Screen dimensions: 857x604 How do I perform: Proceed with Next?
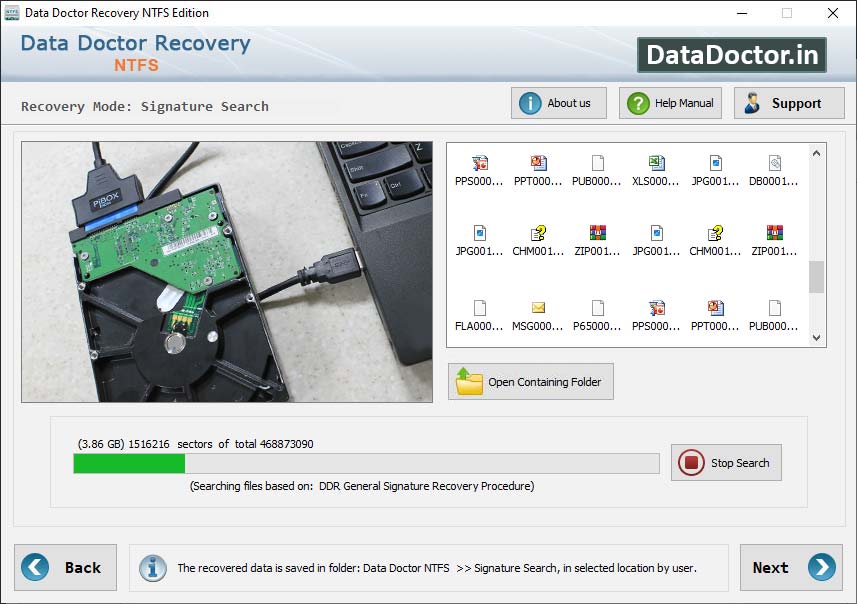tap(791, 567)
